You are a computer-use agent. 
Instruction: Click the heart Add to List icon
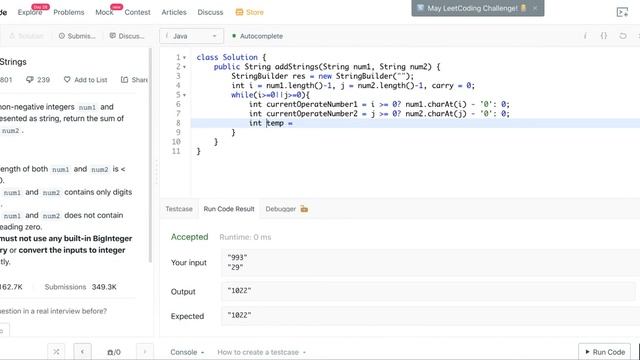[x=67, y=80]
